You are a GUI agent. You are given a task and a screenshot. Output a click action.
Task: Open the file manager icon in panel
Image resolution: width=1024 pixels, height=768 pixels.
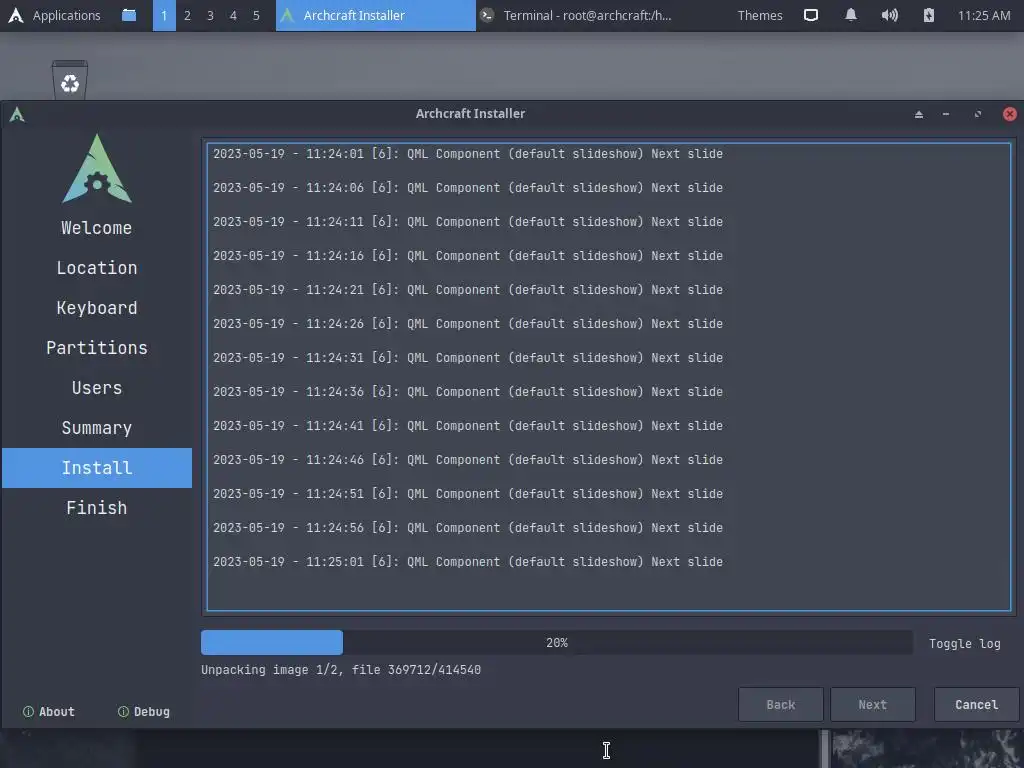(x=129, y=15)
